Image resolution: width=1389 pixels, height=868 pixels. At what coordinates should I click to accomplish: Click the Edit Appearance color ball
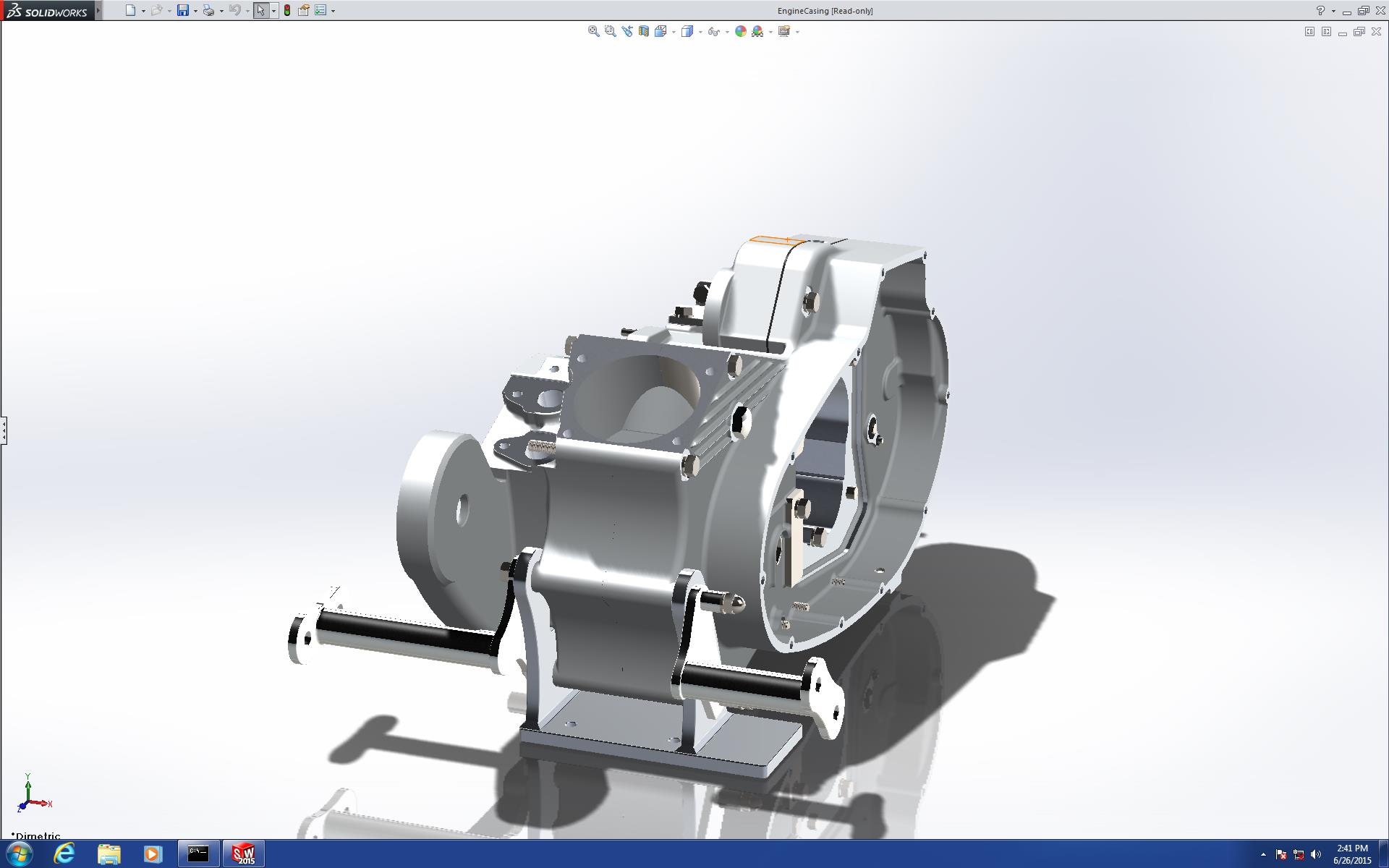pos(740,31)
